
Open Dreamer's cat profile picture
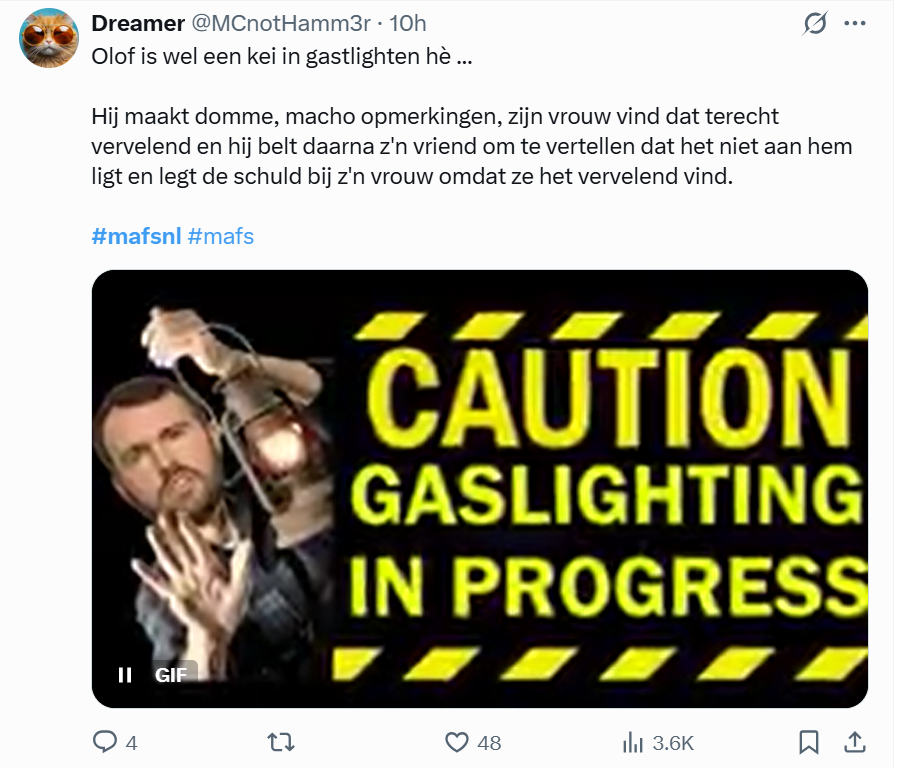(49, 38)
